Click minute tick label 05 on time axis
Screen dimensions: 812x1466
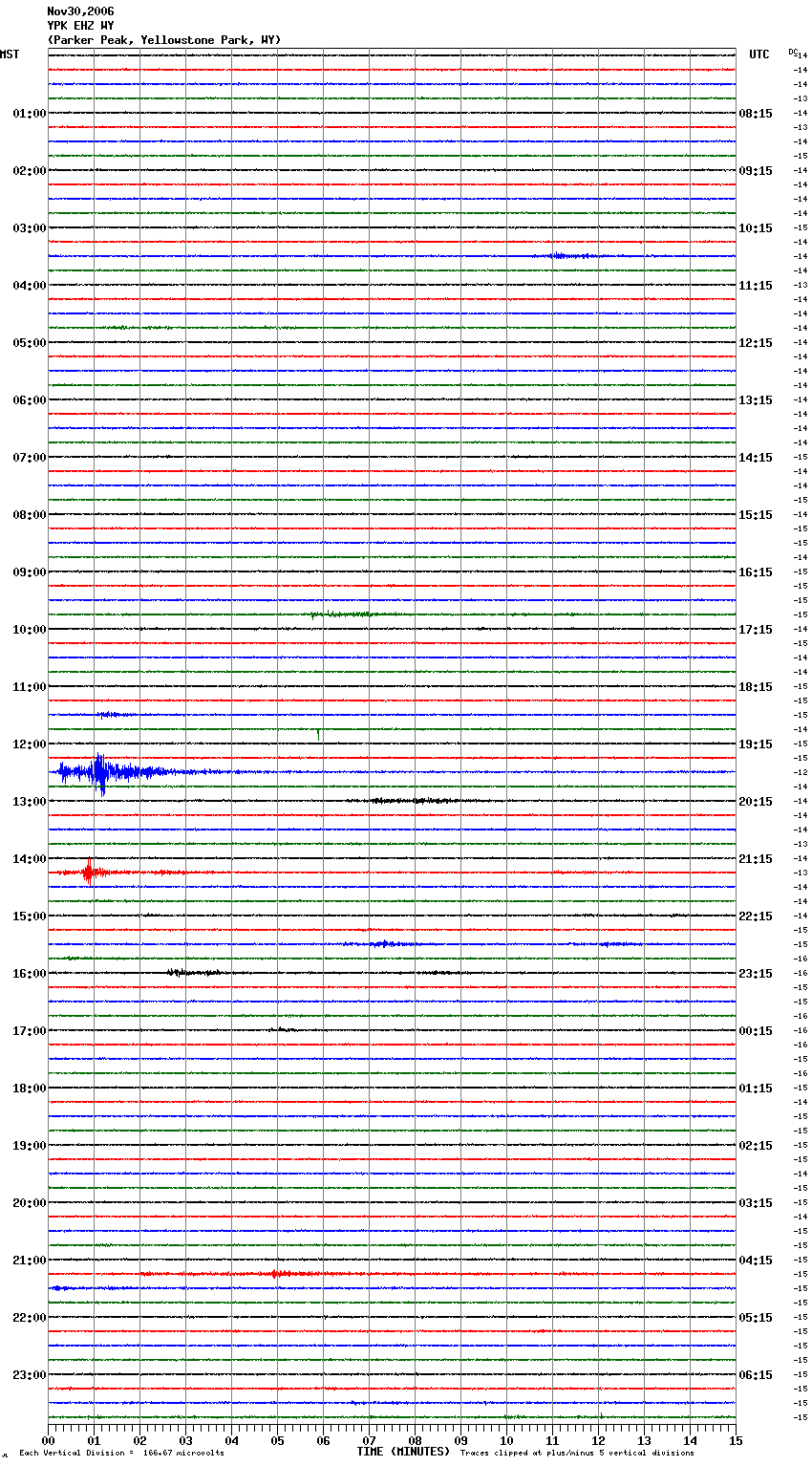[x=277, y=1440]
